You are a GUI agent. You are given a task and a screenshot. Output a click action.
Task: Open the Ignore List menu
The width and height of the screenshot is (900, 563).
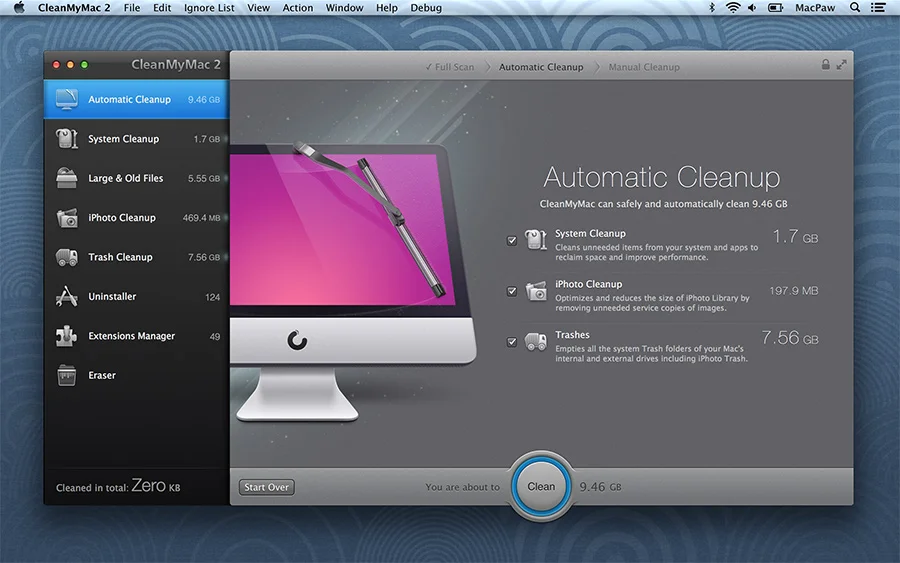[209, 7]
